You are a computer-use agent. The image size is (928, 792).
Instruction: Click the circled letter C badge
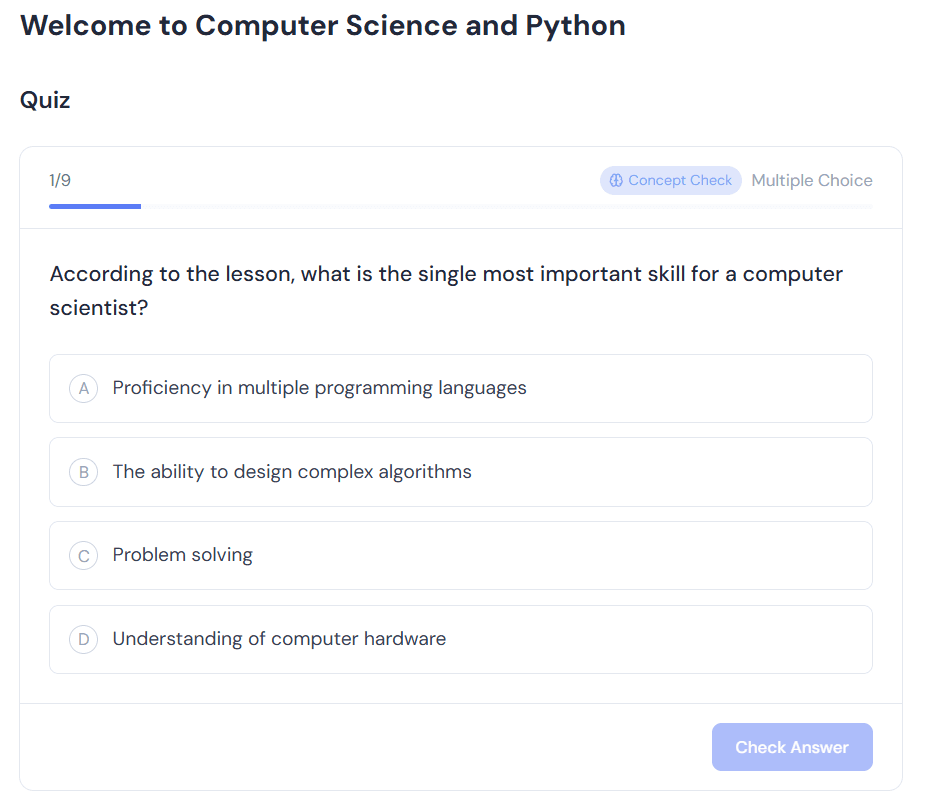(x=84, y=555)
